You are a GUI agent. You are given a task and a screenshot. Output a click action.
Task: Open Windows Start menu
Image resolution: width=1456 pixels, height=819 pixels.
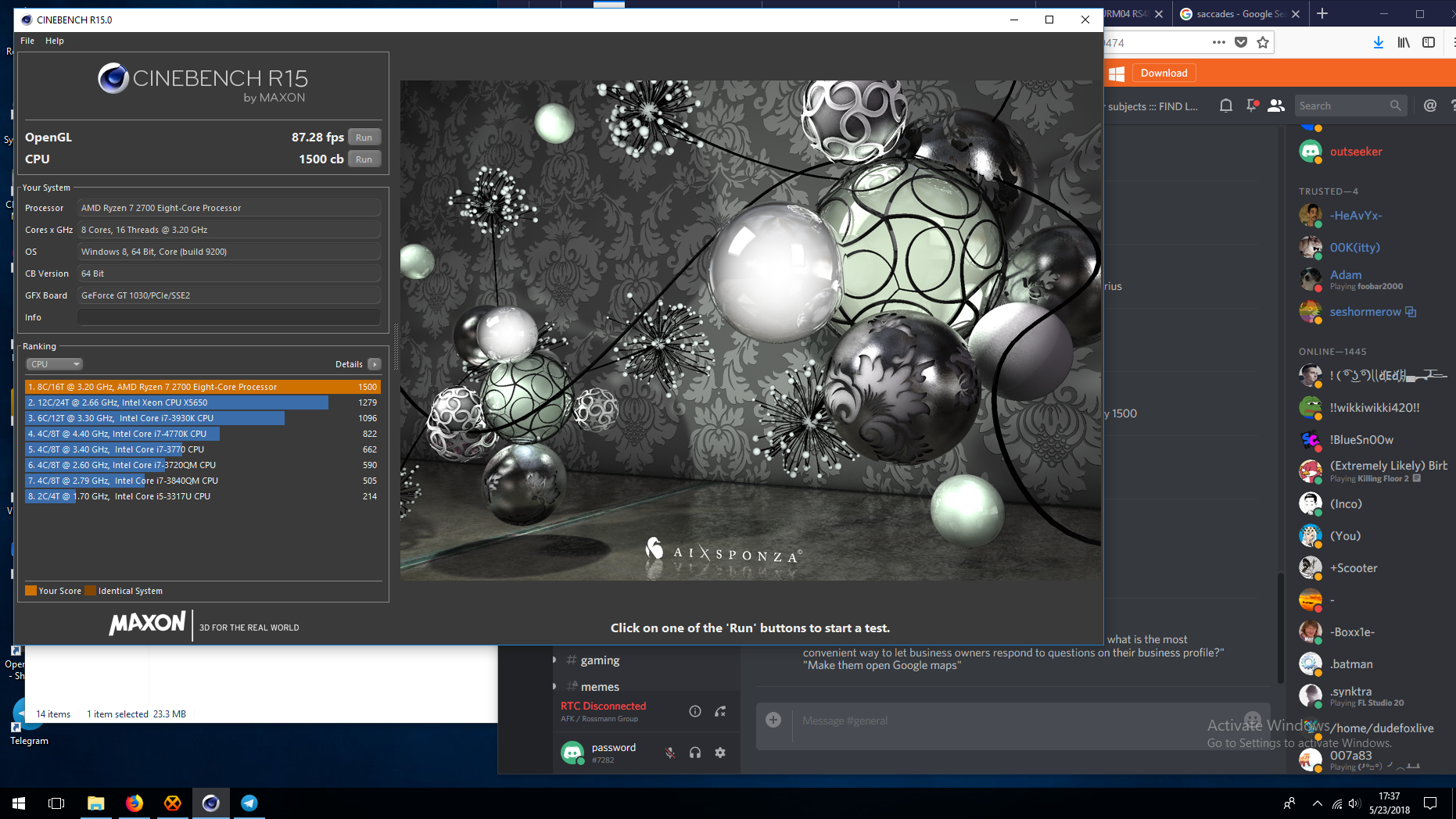coord(19,803)
